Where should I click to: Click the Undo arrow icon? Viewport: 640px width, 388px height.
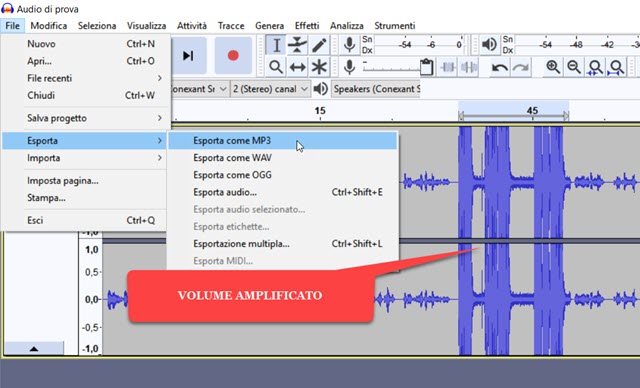click(500, 67)
